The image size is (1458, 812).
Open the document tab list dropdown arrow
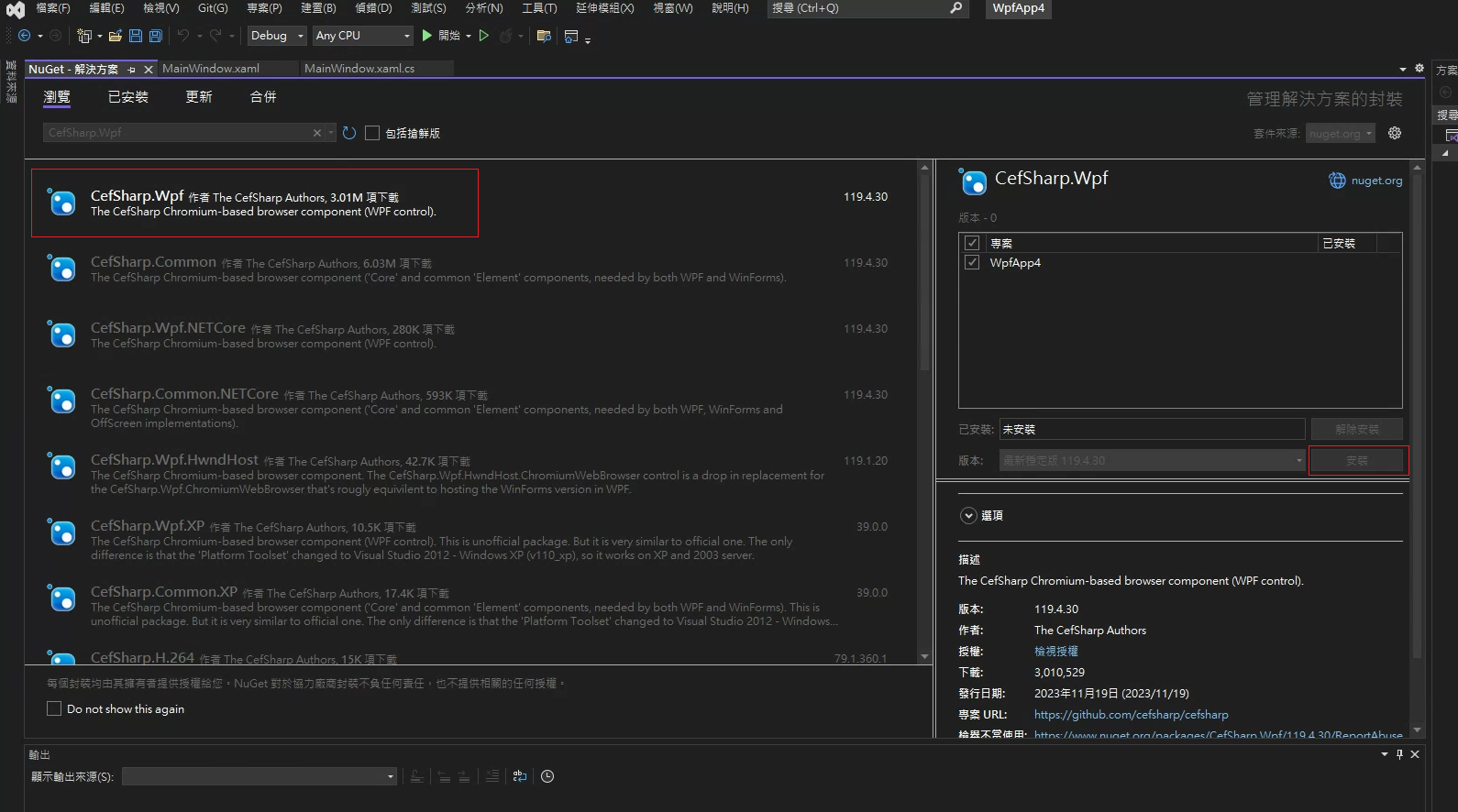click(1403, 69)
